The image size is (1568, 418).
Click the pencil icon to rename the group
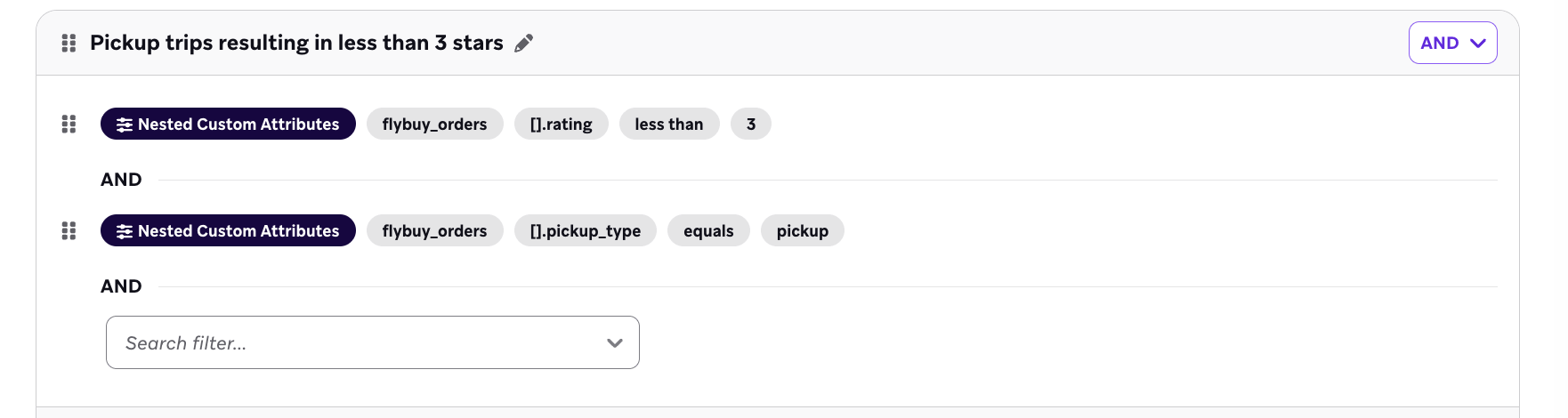coord(524,43)
